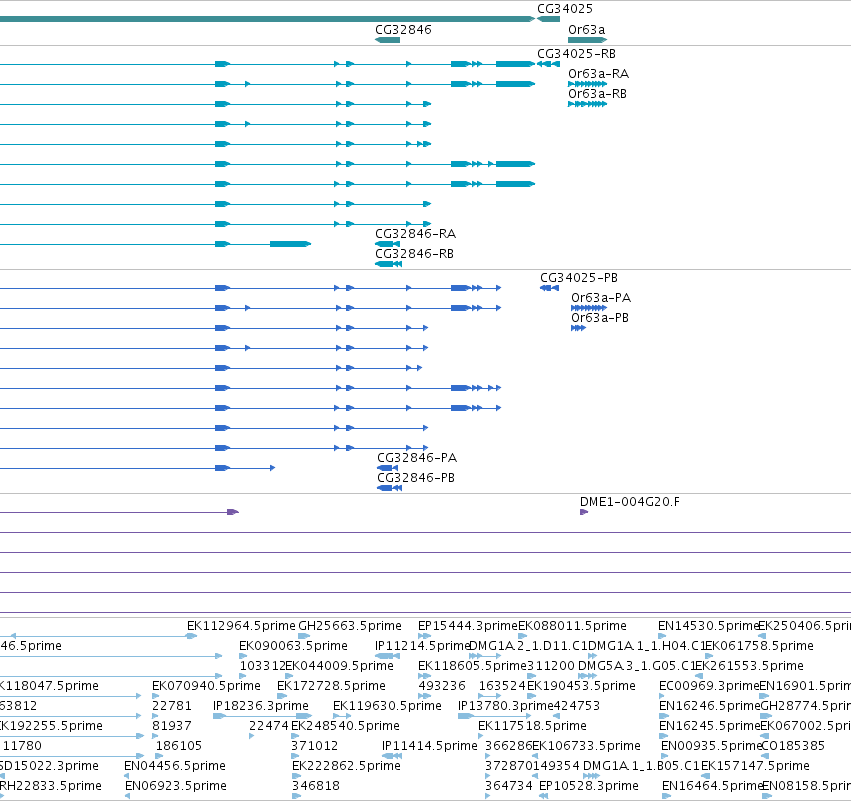Click the CG32846-PA protein label
The width and height of the screenshot is (851, 801).
pos(417,458)
